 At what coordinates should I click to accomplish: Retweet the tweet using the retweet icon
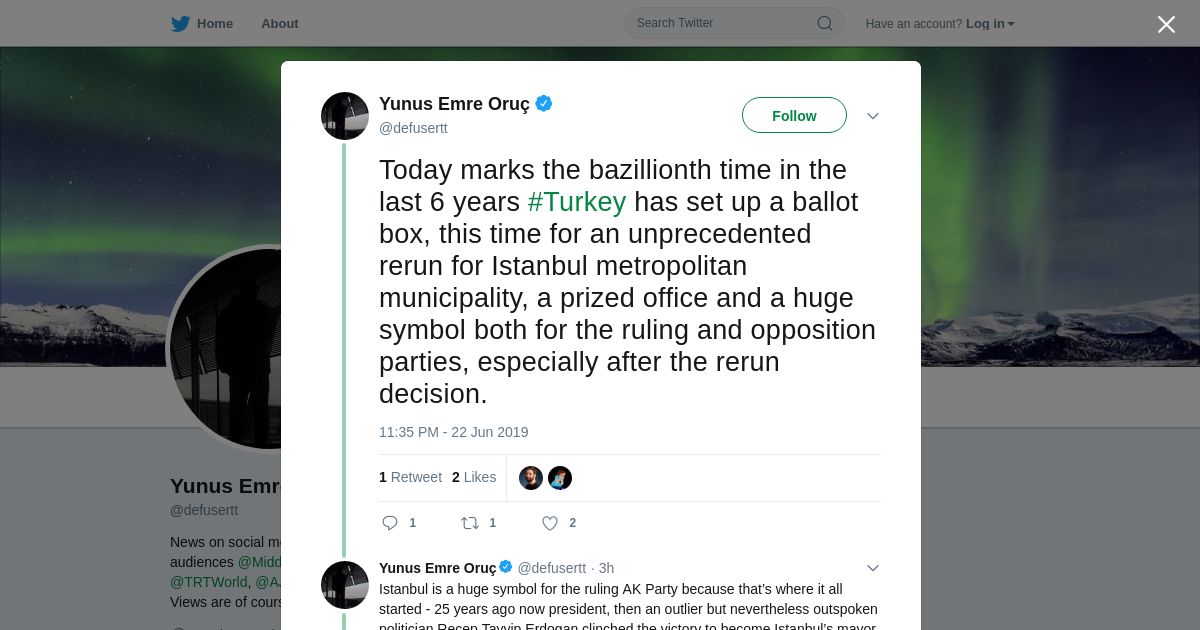469,523
